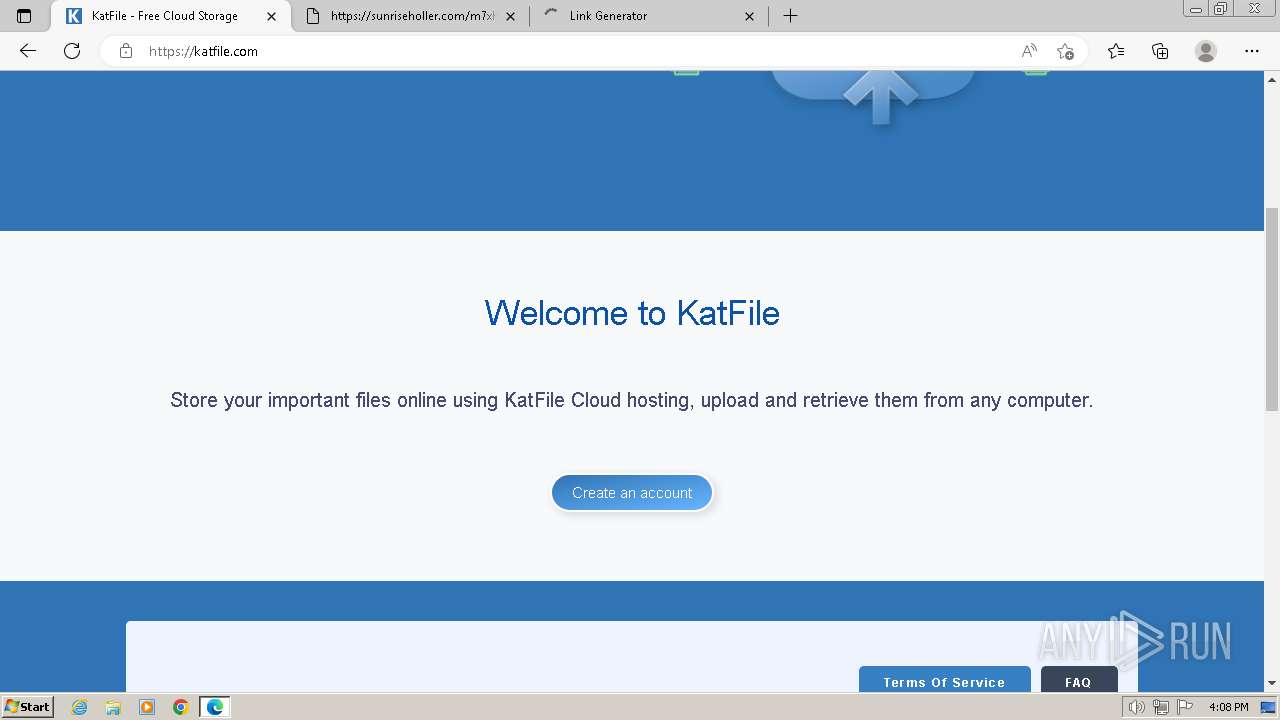Open the browser profile menu
This screenshot has width=1280, height=720.
[1206, 51]
